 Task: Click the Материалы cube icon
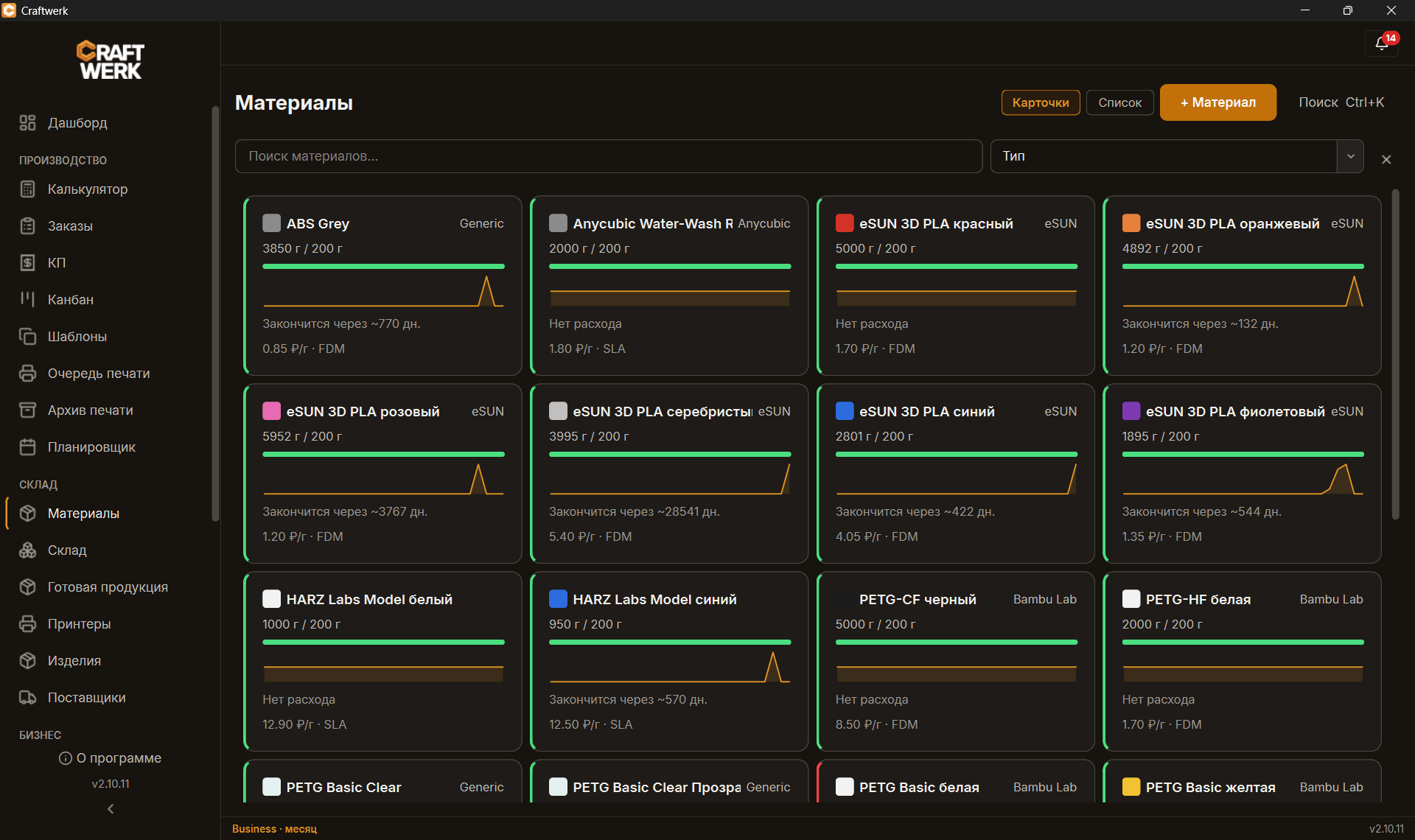tap(28, 514)
